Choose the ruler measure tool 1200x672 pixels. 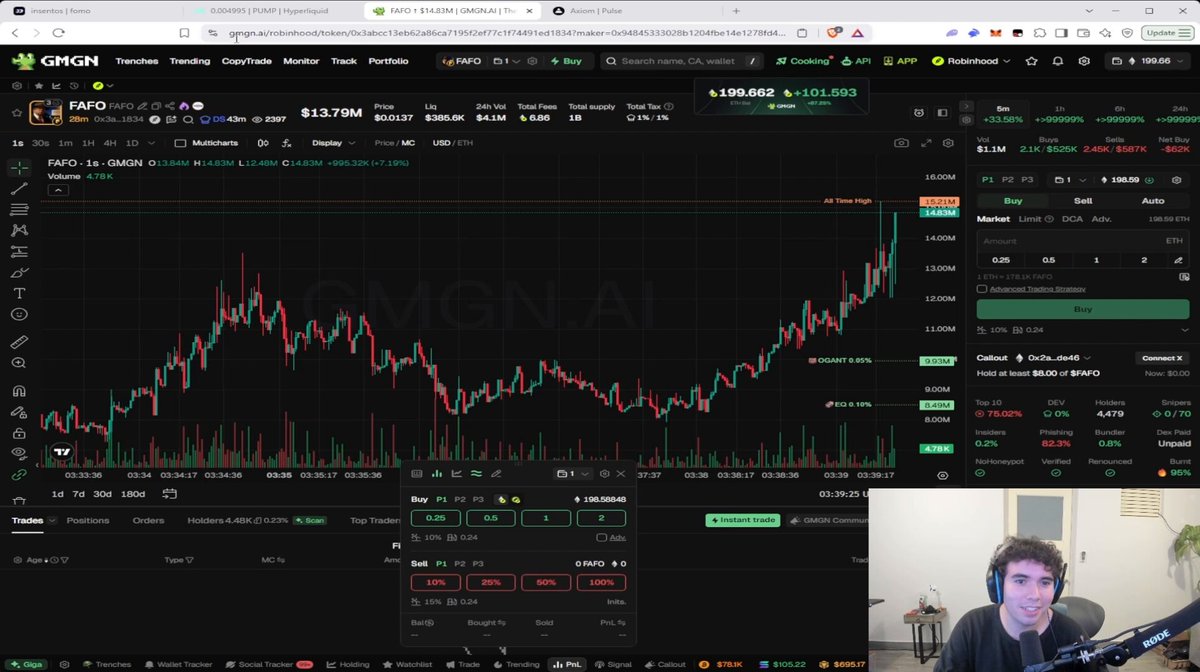[x=19, y=342]
